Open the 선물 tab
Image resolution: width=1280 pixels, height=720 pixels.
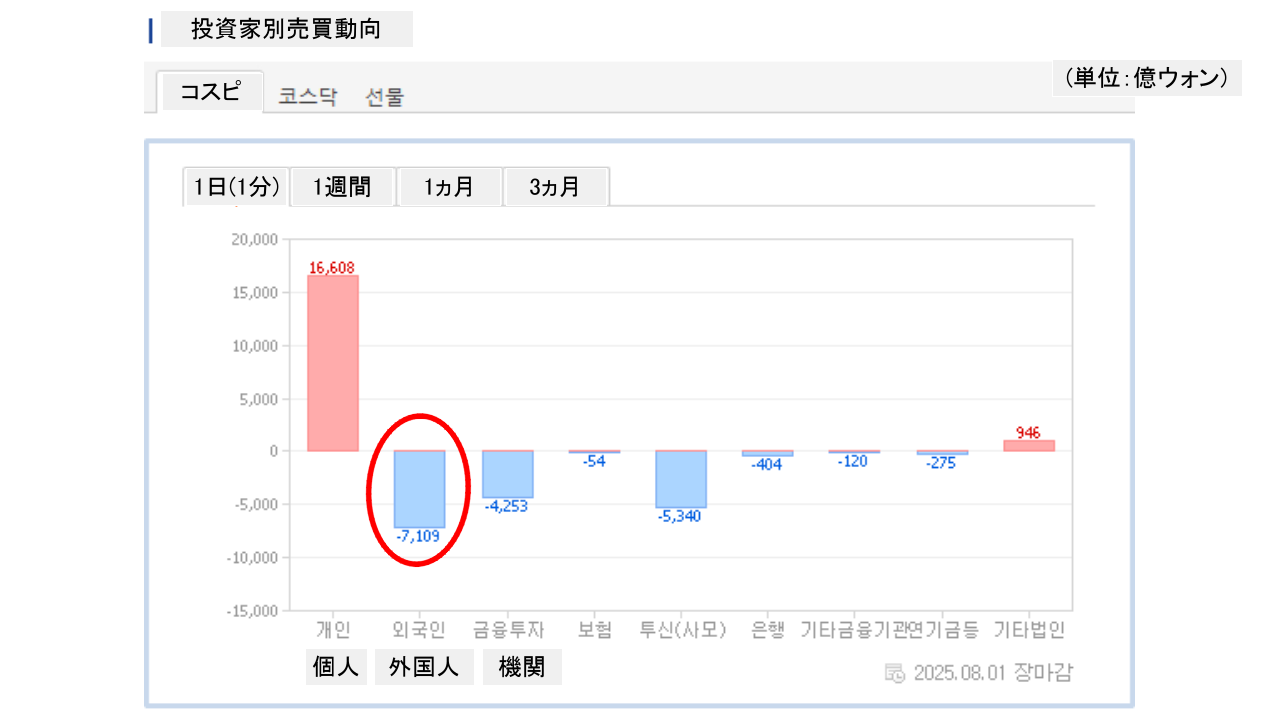[385, 97]
